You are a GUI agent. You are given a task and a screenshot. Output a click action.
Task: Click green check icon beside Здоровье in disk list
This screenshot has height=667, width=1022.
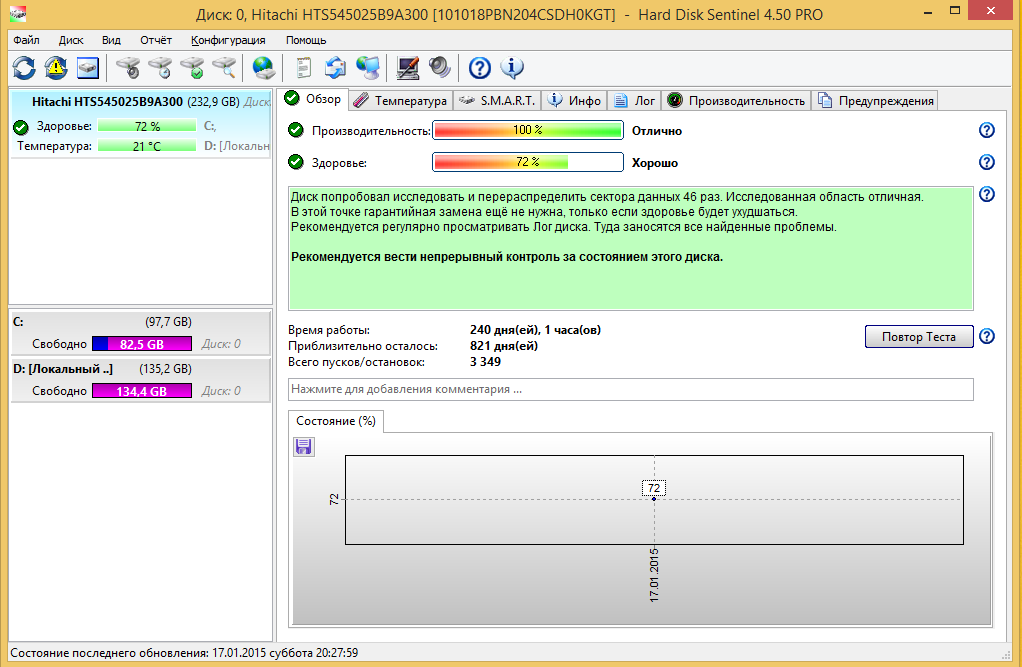point(21,126)
